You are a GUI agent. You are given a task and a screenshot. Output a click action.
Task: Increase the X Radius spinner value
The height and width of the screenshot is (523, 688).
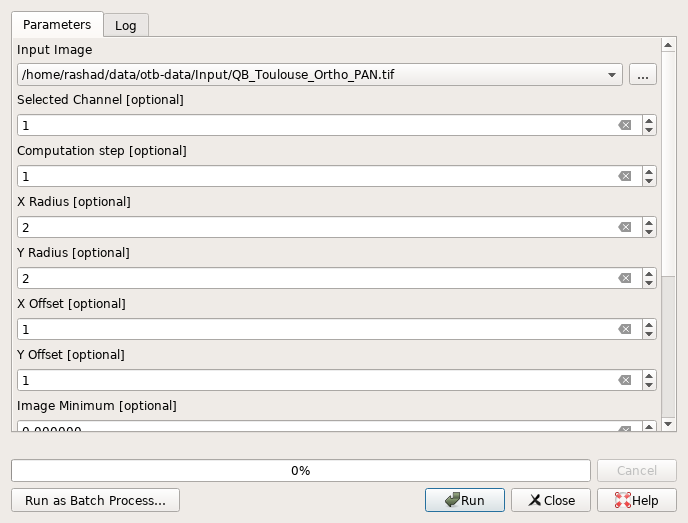[649, 222]
